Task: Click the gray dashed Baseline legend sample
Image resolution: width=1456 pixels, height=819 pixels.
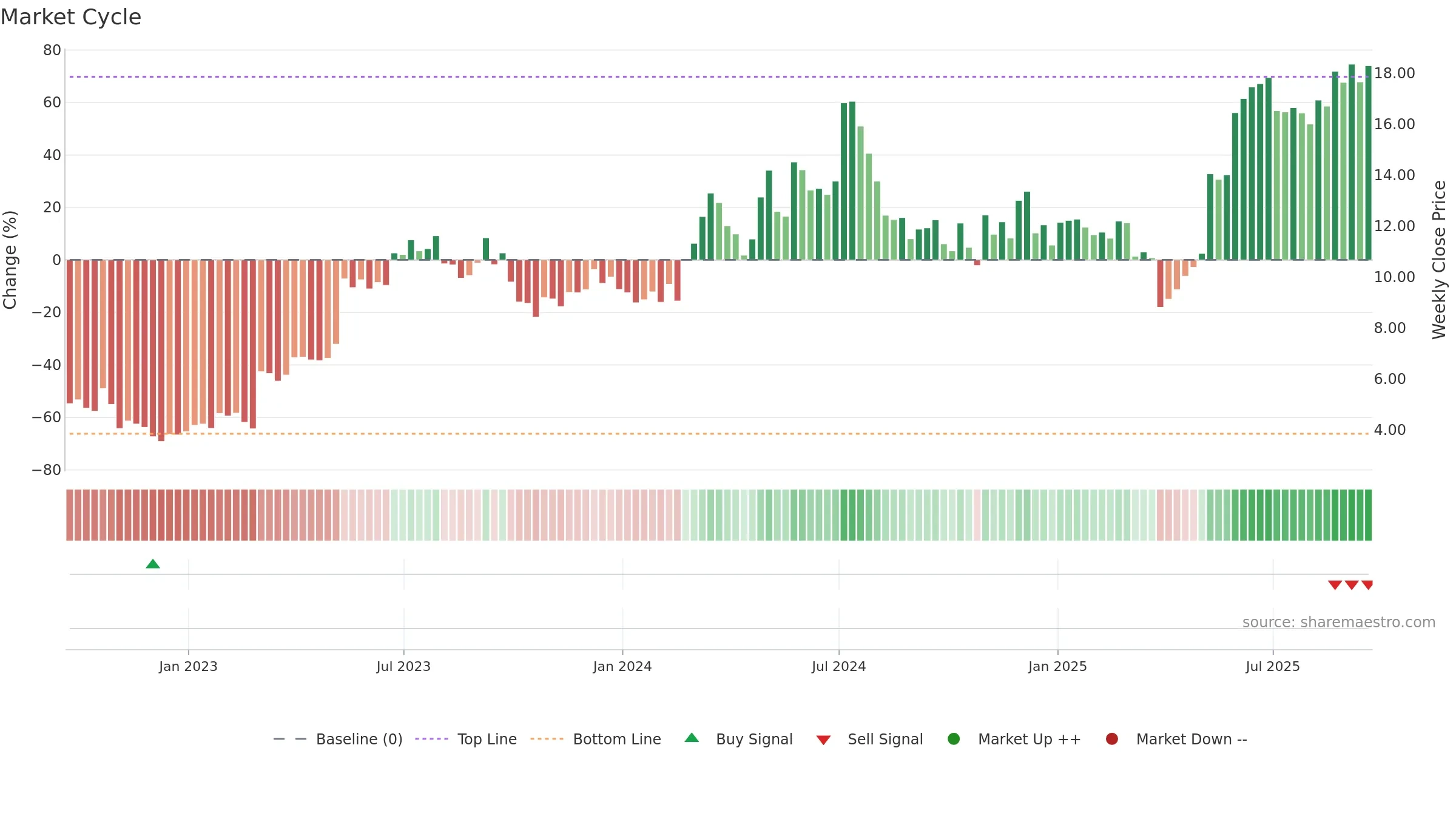Action: 290,739
